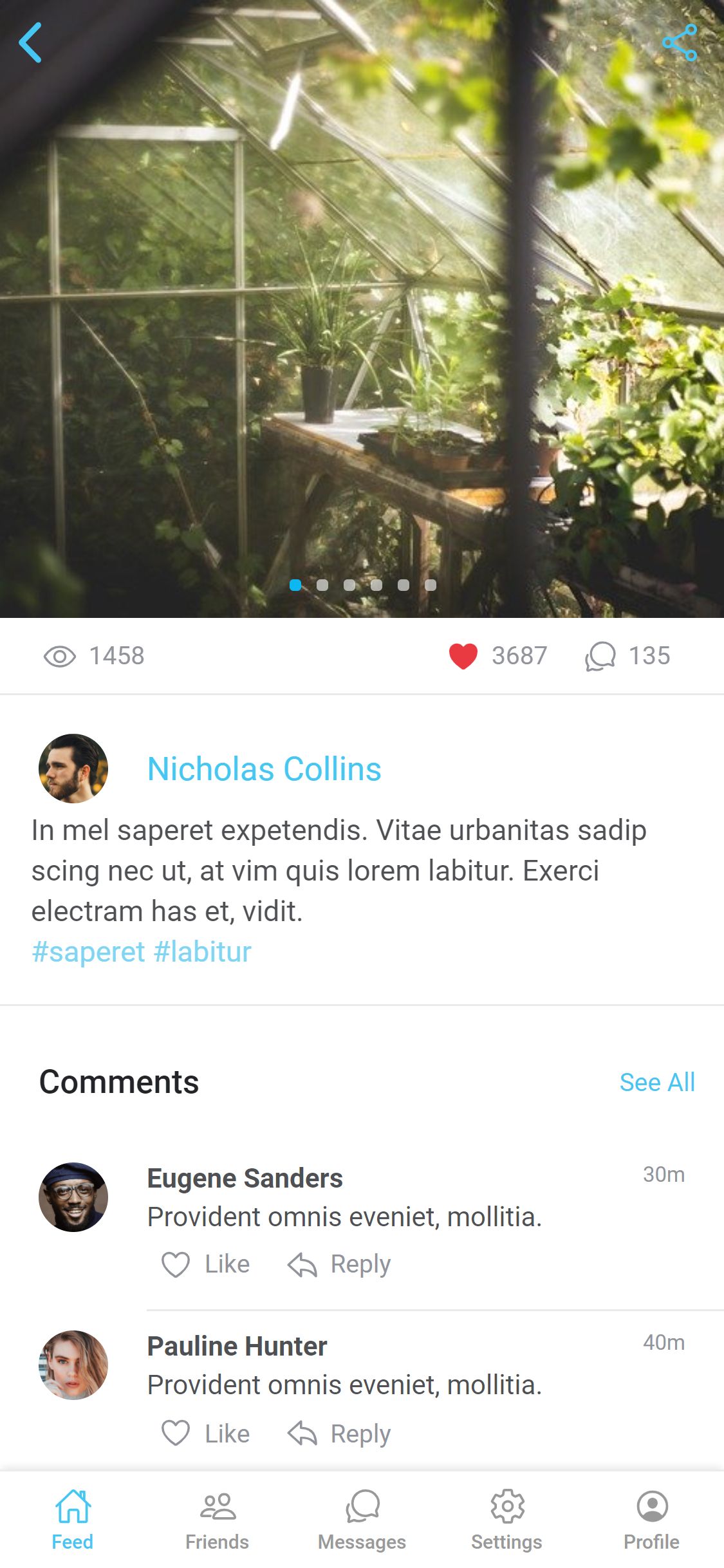Jump to second photo via carousel dot
This screenshot has width=724, height=1568.
point(322,585)
